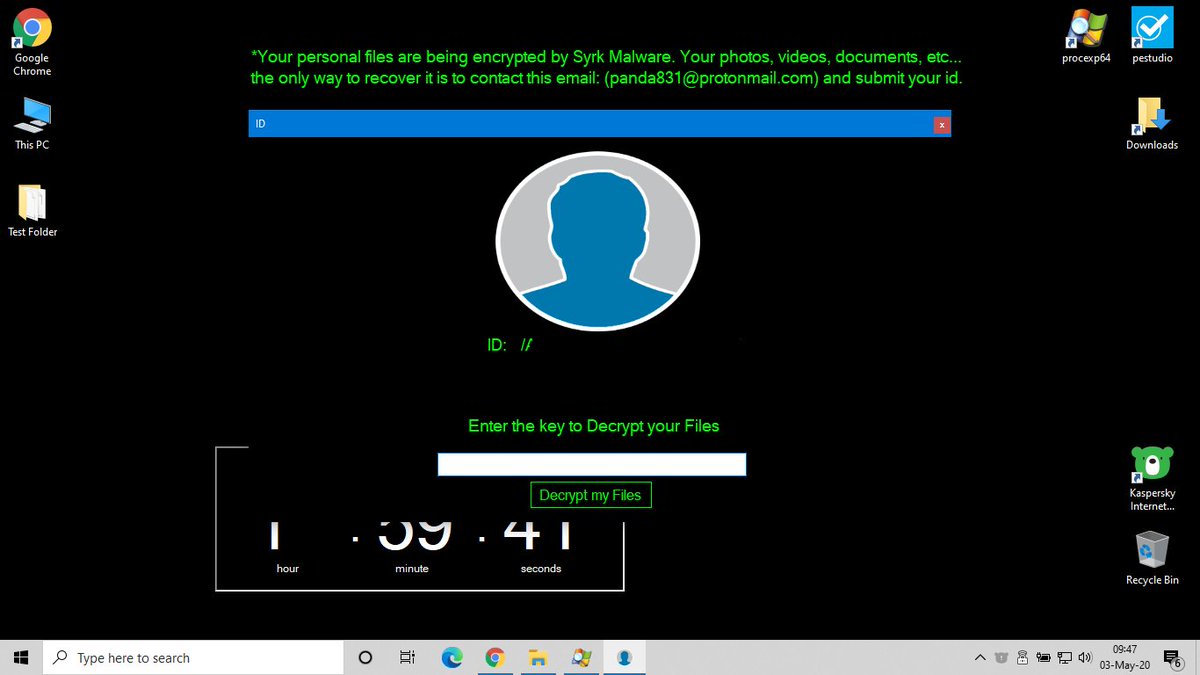This screenshot has width=1200, height=675.
Task: Click the taskbar search box
Action: [194, 657]
